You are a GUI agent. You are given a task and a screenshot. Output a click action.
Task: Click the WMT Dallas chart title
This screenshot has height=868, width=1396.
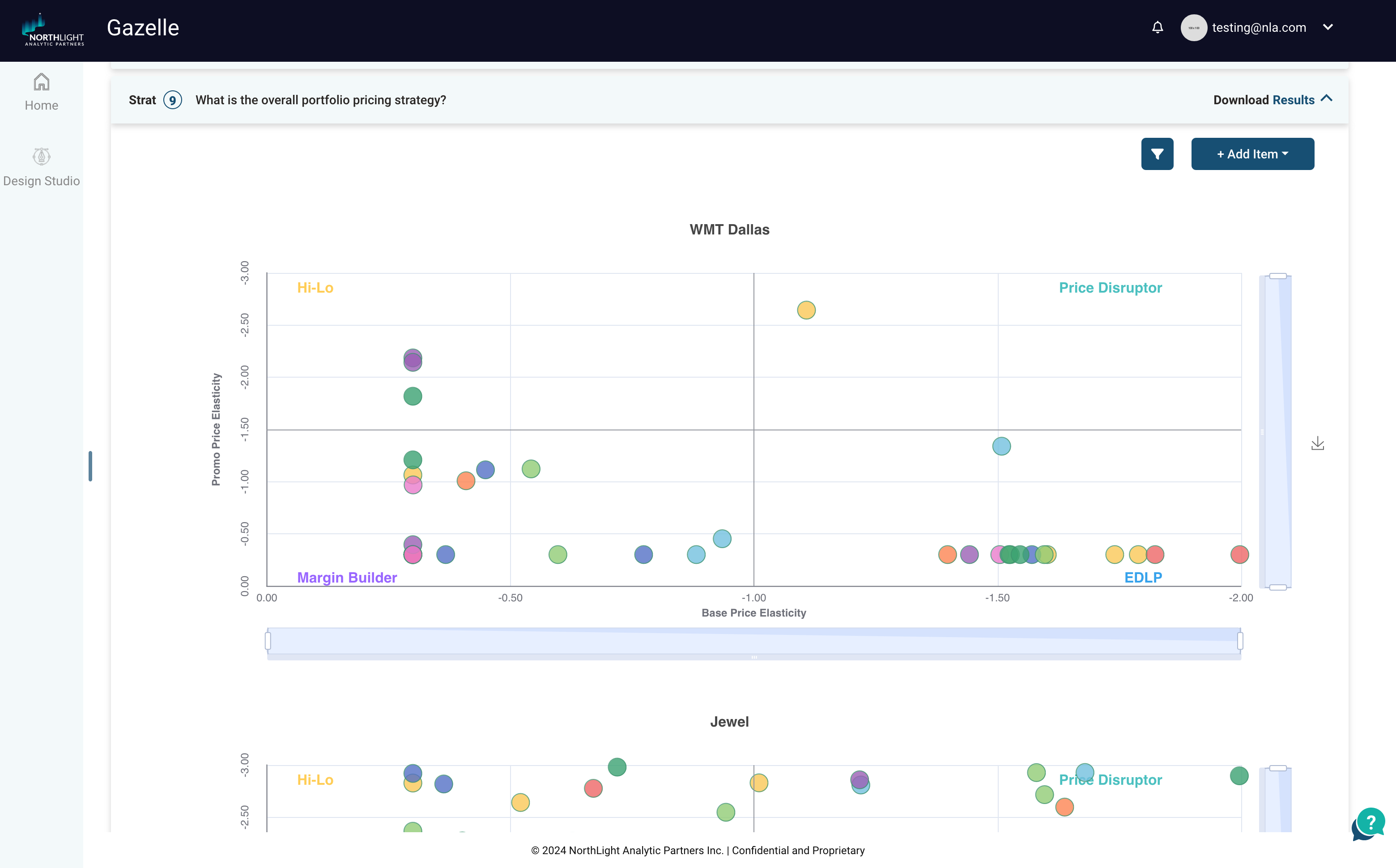coord(729,230)
